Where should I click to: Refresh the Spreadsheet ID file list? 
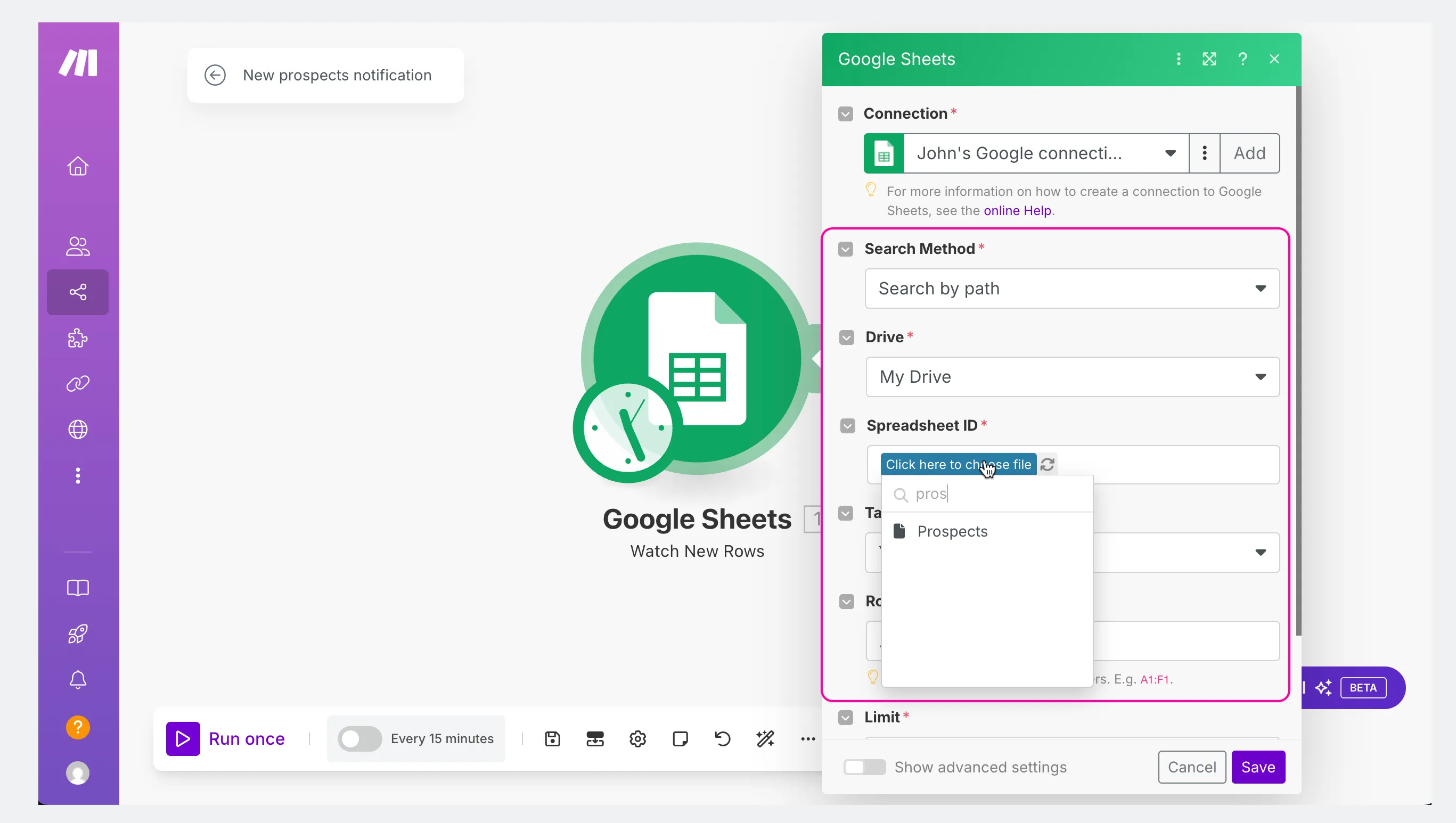click(x=1047, y=464)
